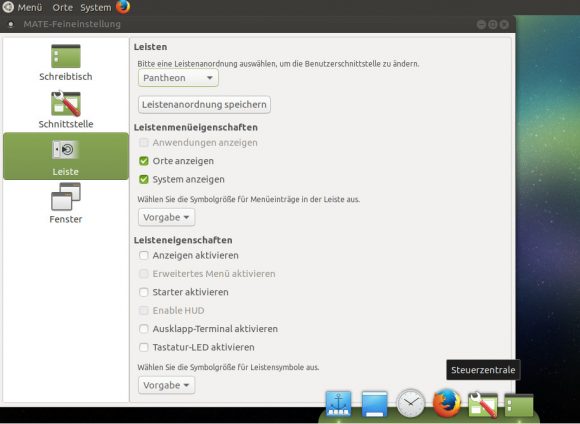Toggle Erweitertes Menü aktivieren checkbox

(144, 274)
